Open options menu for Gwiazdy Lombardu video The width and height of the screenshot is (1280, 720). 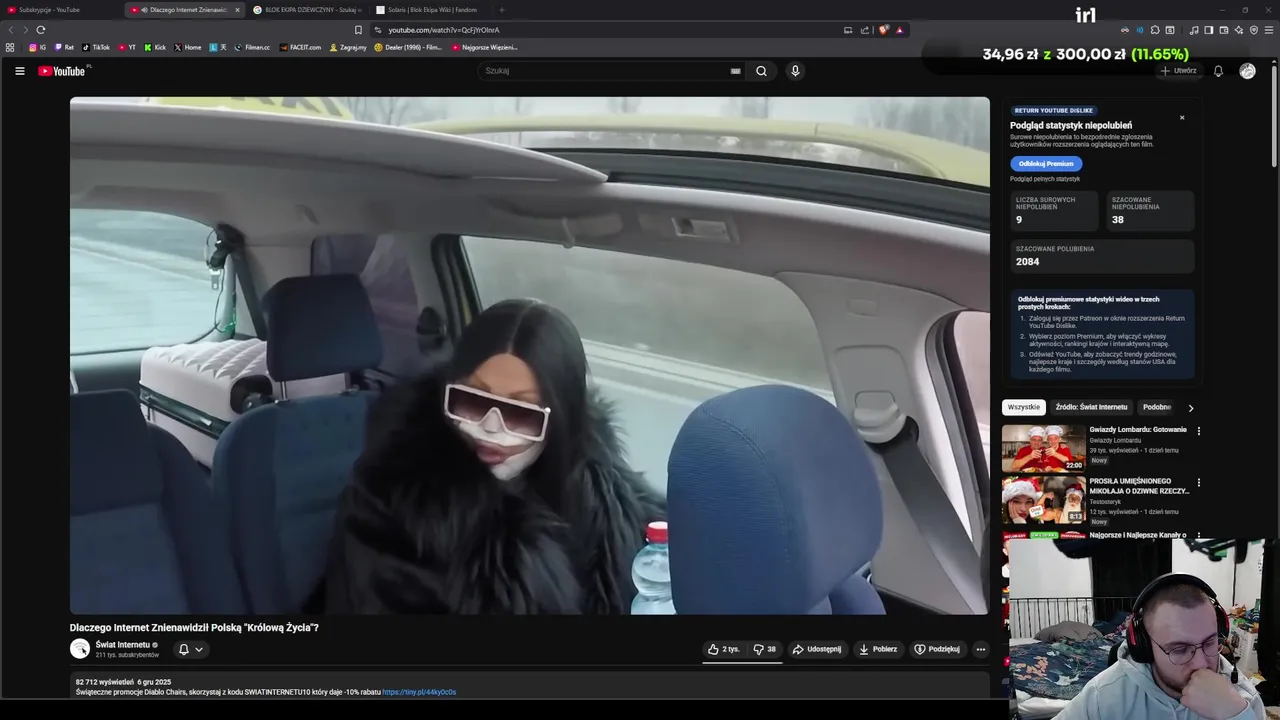pos(1199,431)
